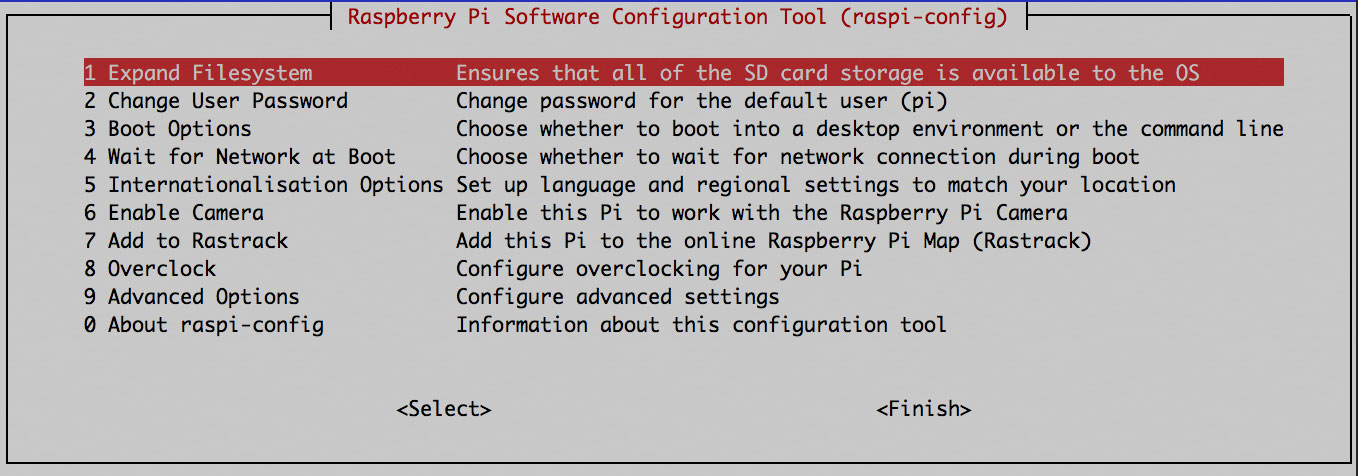Click the SD card storage description text

click(x=827, y=73)
